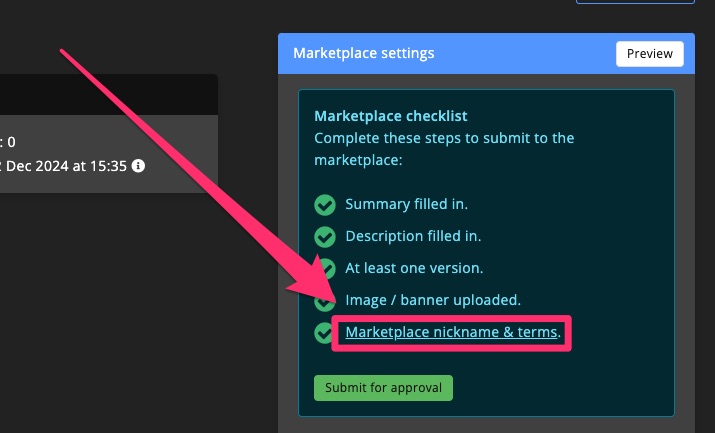Open Marketplace nickname & terms link
Viewport: 715px width, 433px height.
tap(451, 332)
